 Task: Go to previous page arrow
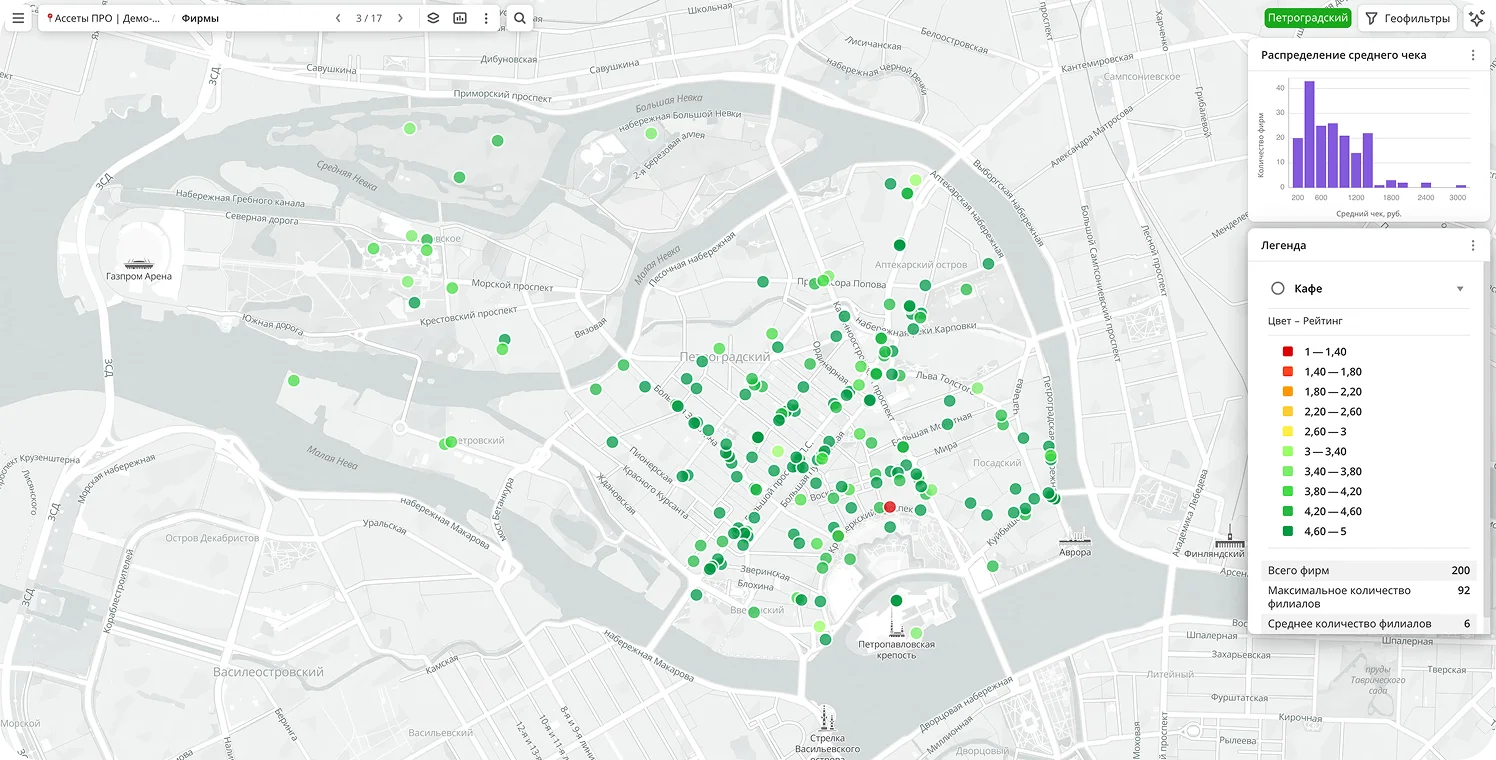pyautogui.click(x=338, y=18)
